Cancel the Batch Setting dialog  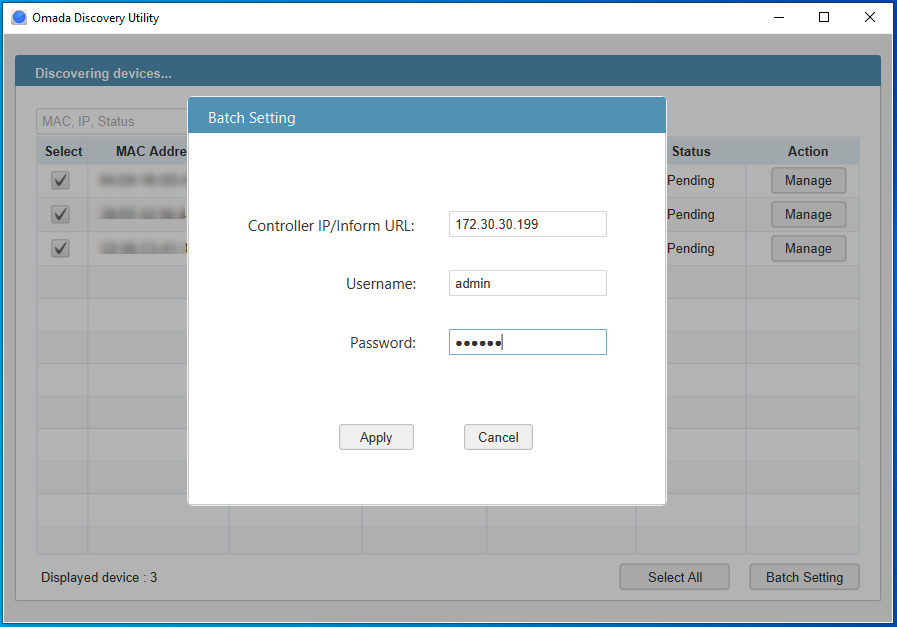(x=498, y=437)
